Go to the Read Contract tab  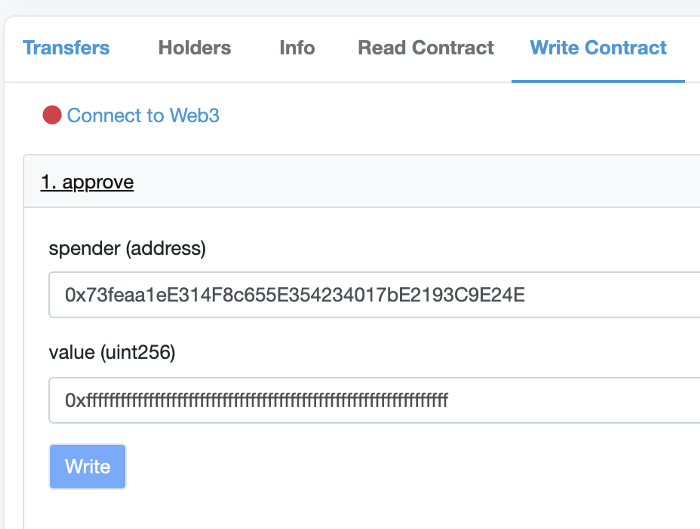[x=426, y=47]
